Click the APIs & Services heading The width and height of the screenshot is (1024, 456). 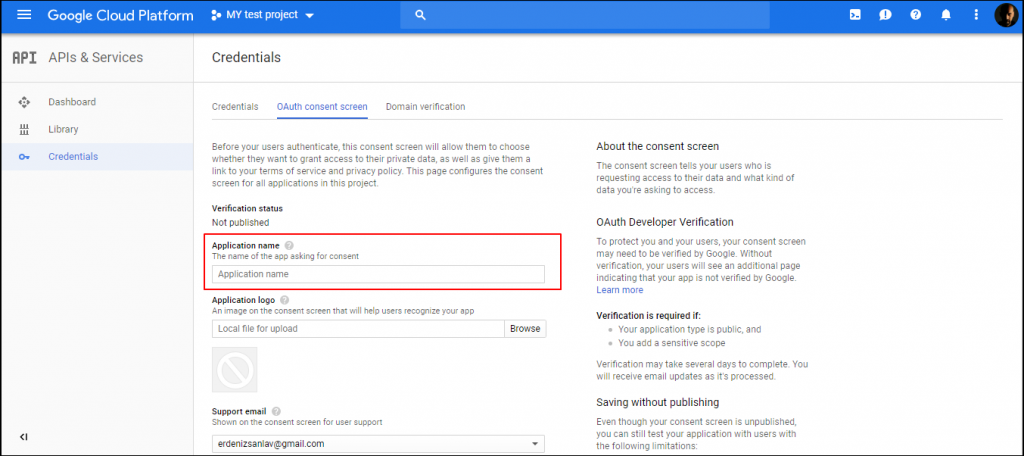tap(95, 57)
